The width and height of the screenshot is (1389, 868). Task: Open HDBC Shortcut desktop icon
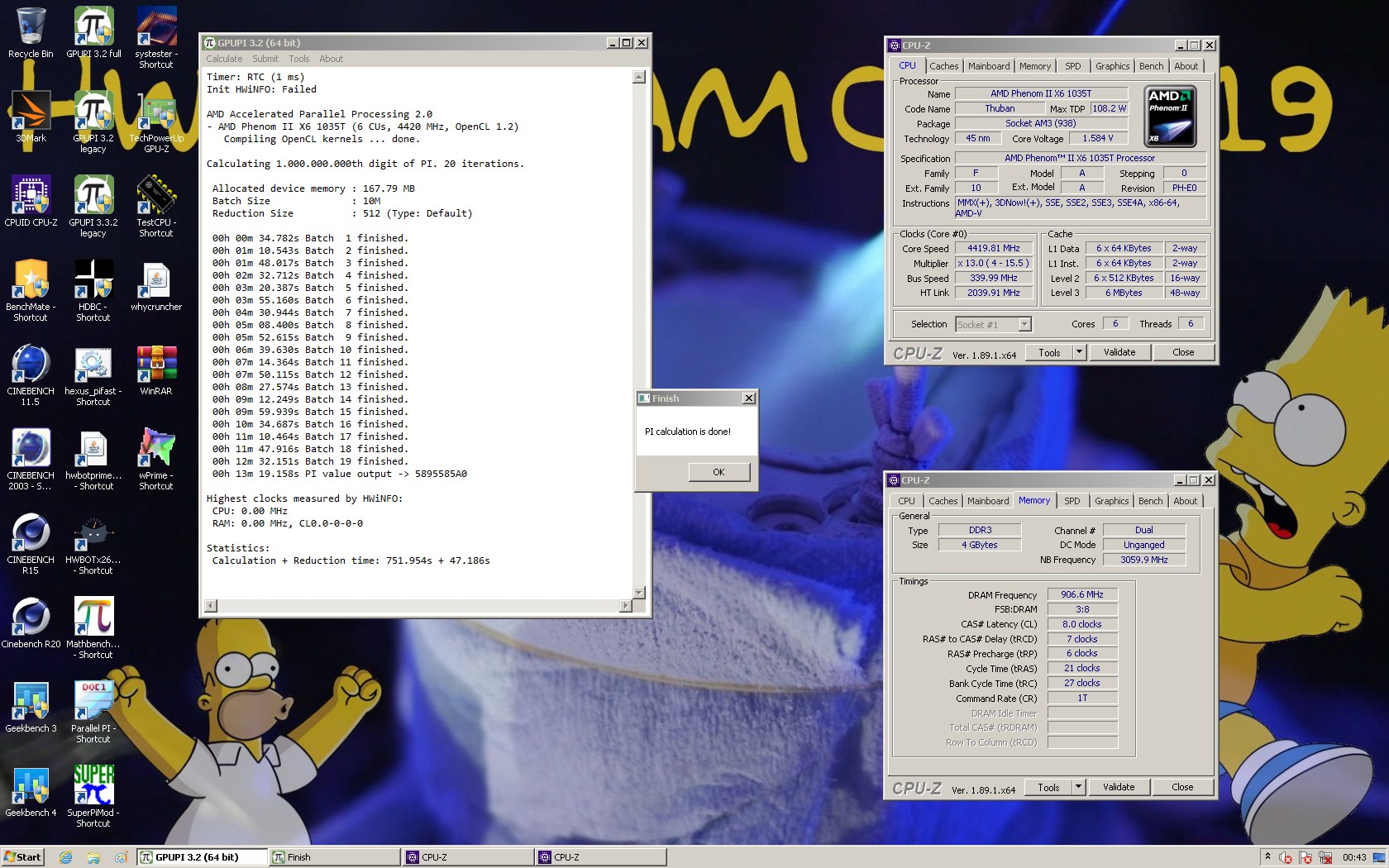pos(93,291)
